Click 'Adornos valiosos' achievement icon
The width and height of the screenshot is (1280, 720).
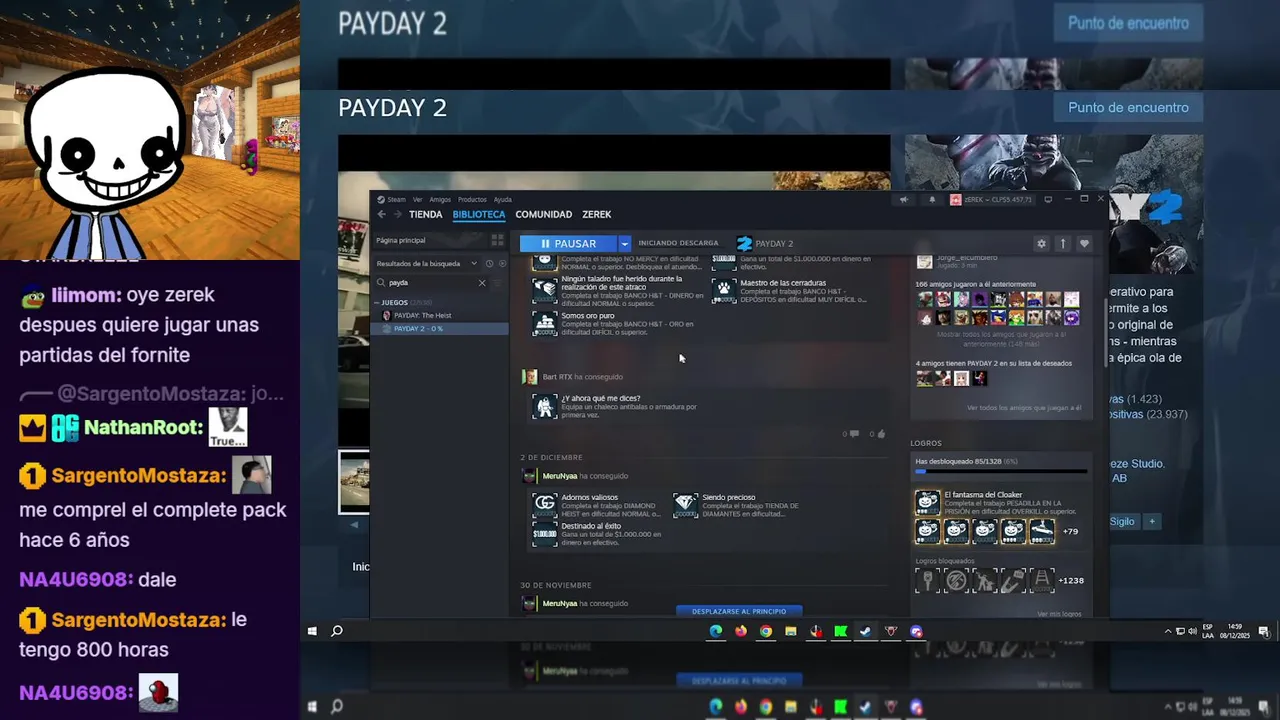pos(545,504)
